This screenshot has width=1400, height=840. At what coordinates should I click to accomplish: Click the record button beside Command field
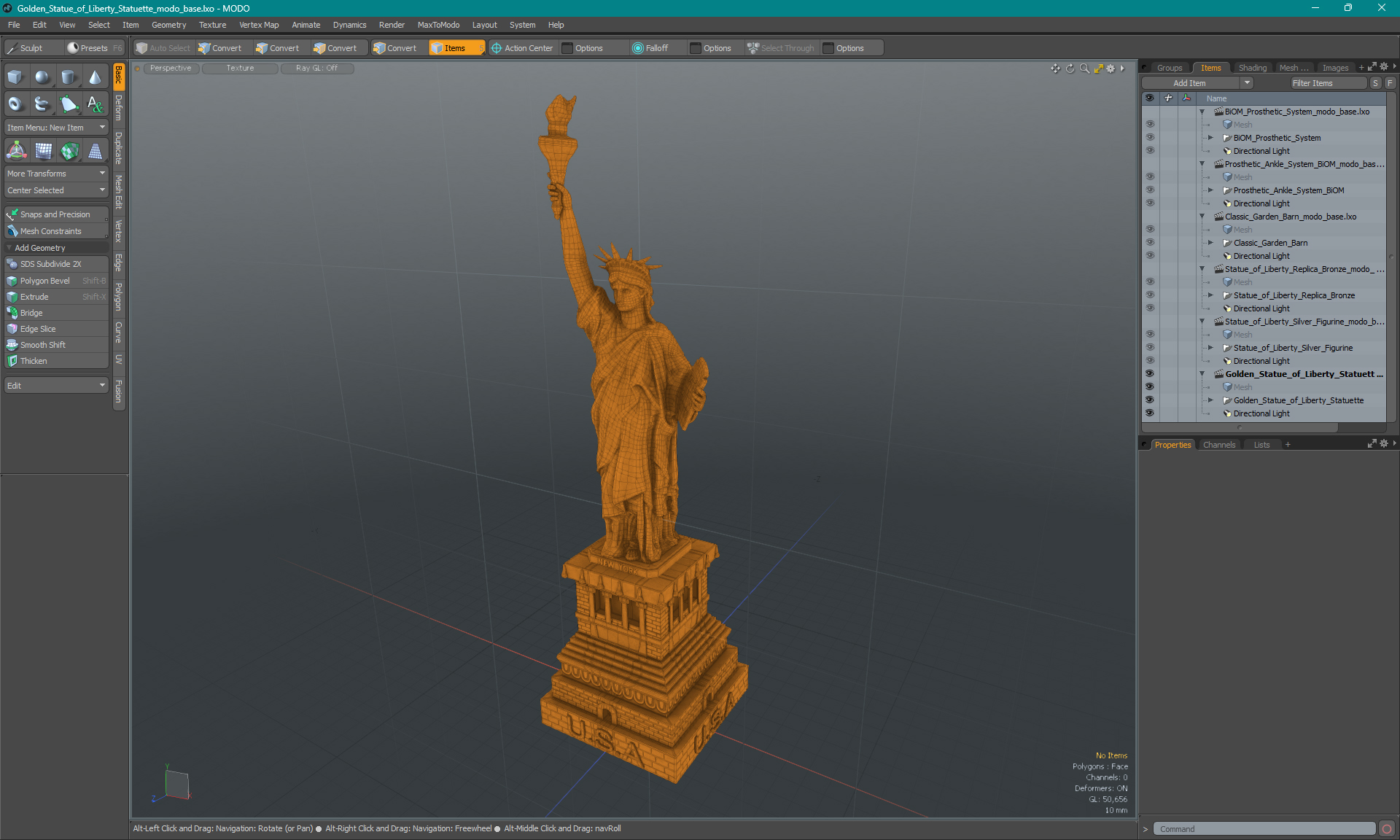tap(1387, 829)
